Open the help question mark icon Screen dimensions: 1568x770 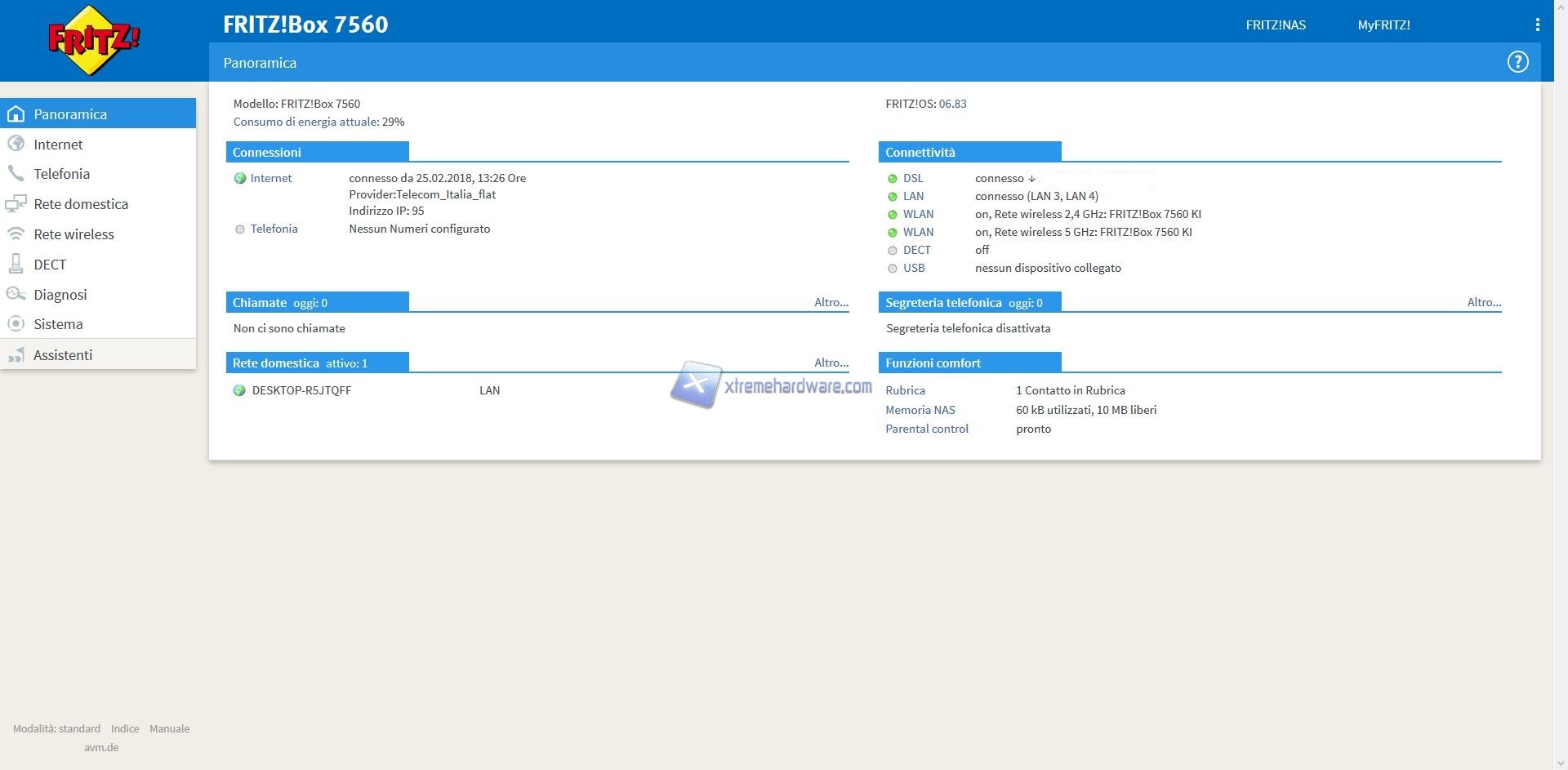(x=1517, y=62)
